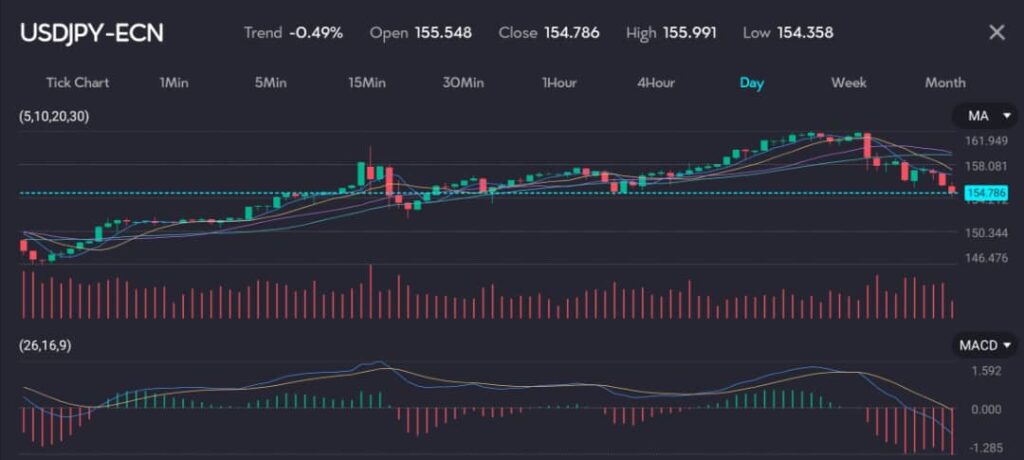Click the USDJPY-ECN symbol title
This screenshot has width=1024, height=460.
91,33
